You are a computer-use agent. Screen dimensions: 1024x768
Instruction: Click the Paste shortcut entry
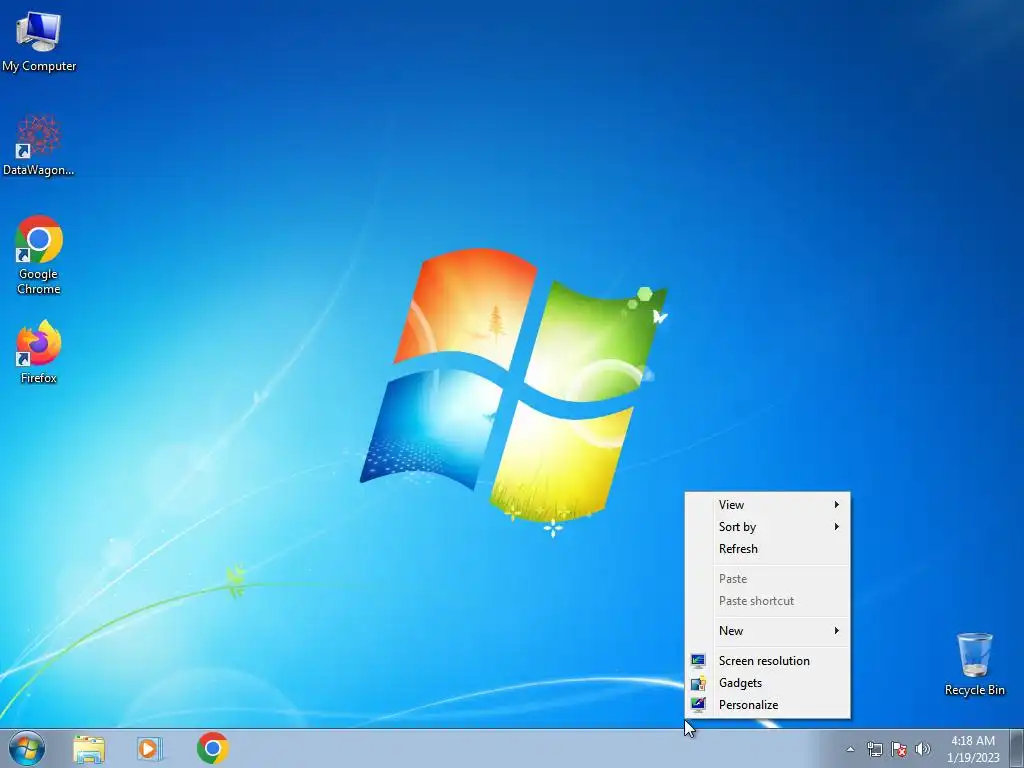(767, 601)
